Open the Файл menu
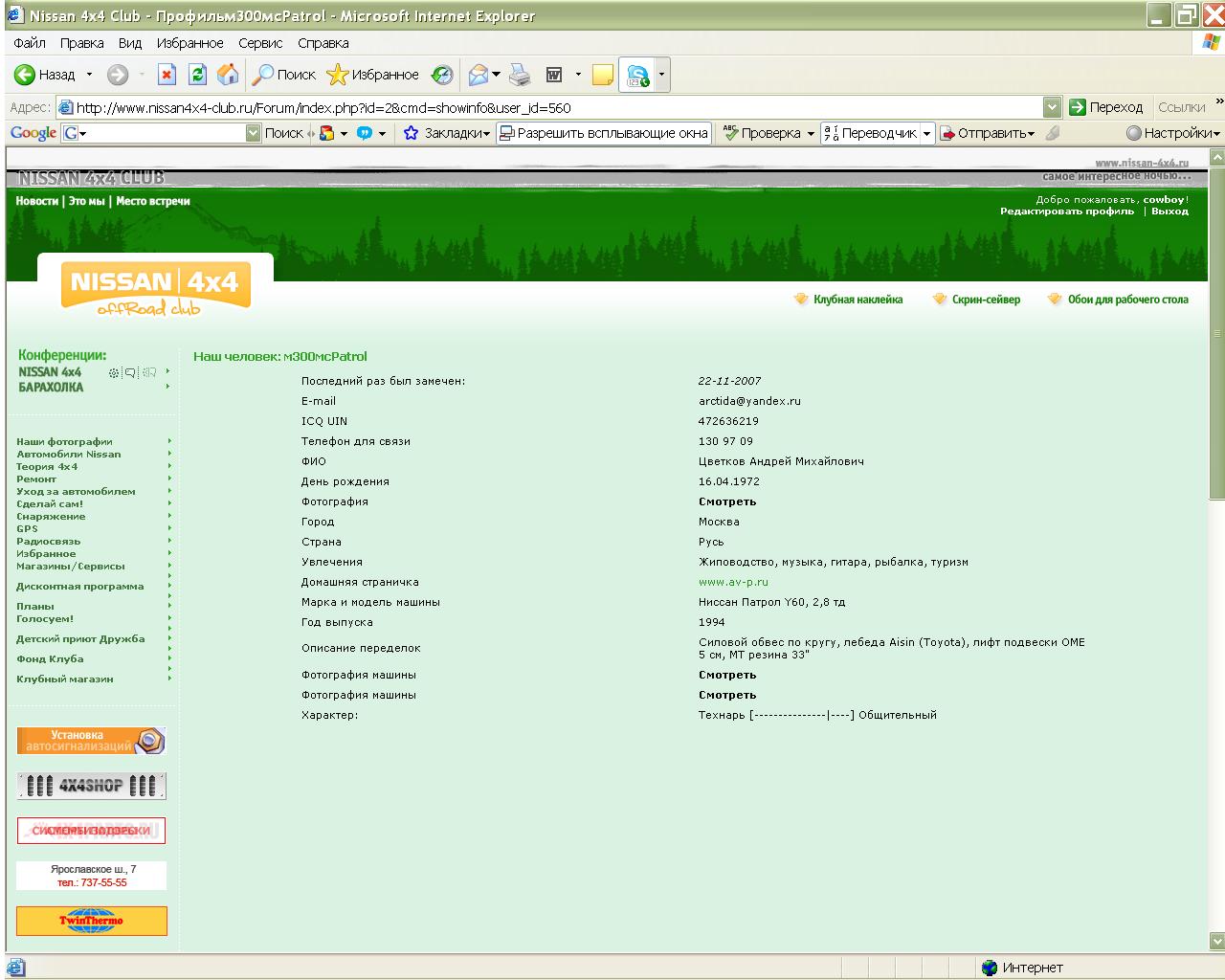Screen dimensions: 1225x980 30,43
